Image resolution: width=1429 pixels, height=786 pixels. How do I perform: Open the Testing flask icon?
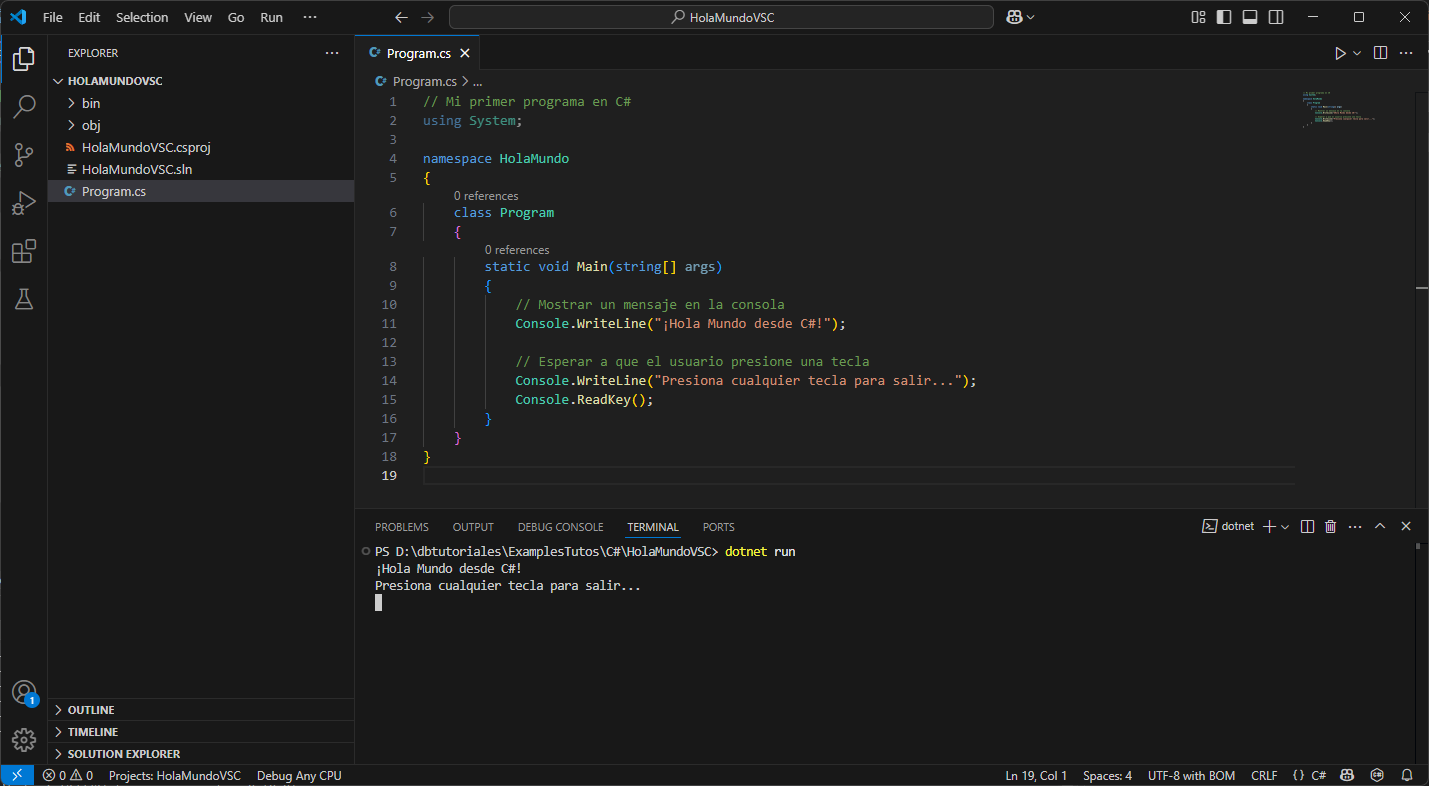(x=24, y=299)
